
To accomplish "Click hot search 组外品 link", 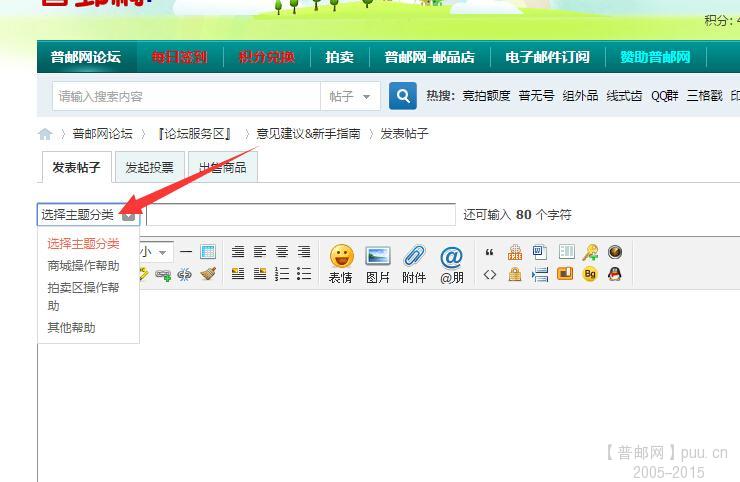I will click(580, 96).
